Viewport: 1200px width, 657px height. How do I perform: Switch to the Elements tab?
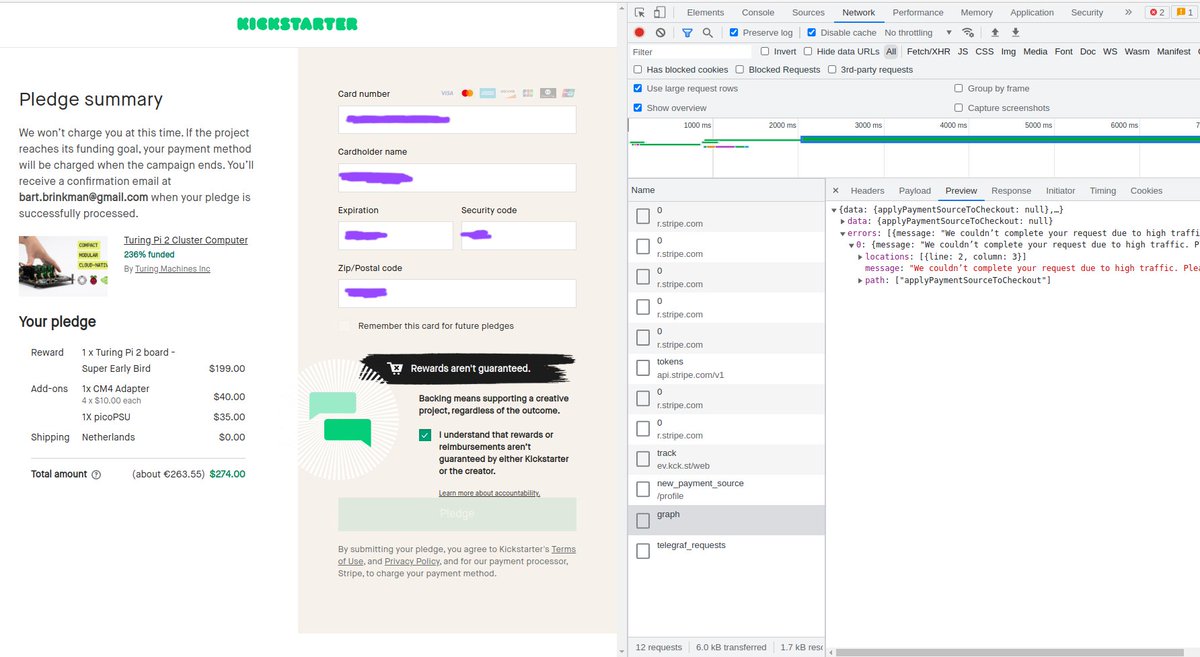[x=705, y=13]
